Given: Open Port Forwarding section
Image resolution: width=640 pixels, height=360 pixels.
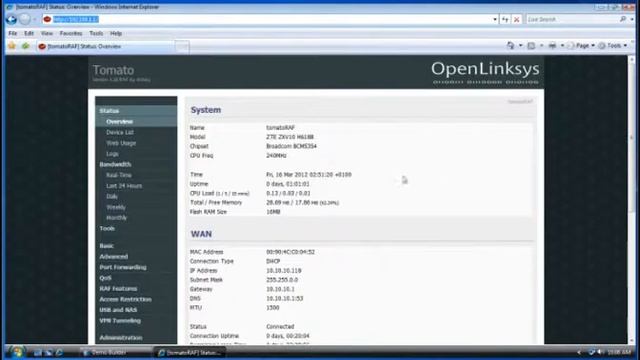Looking at the screenshot, I should (x=123, y=267).
